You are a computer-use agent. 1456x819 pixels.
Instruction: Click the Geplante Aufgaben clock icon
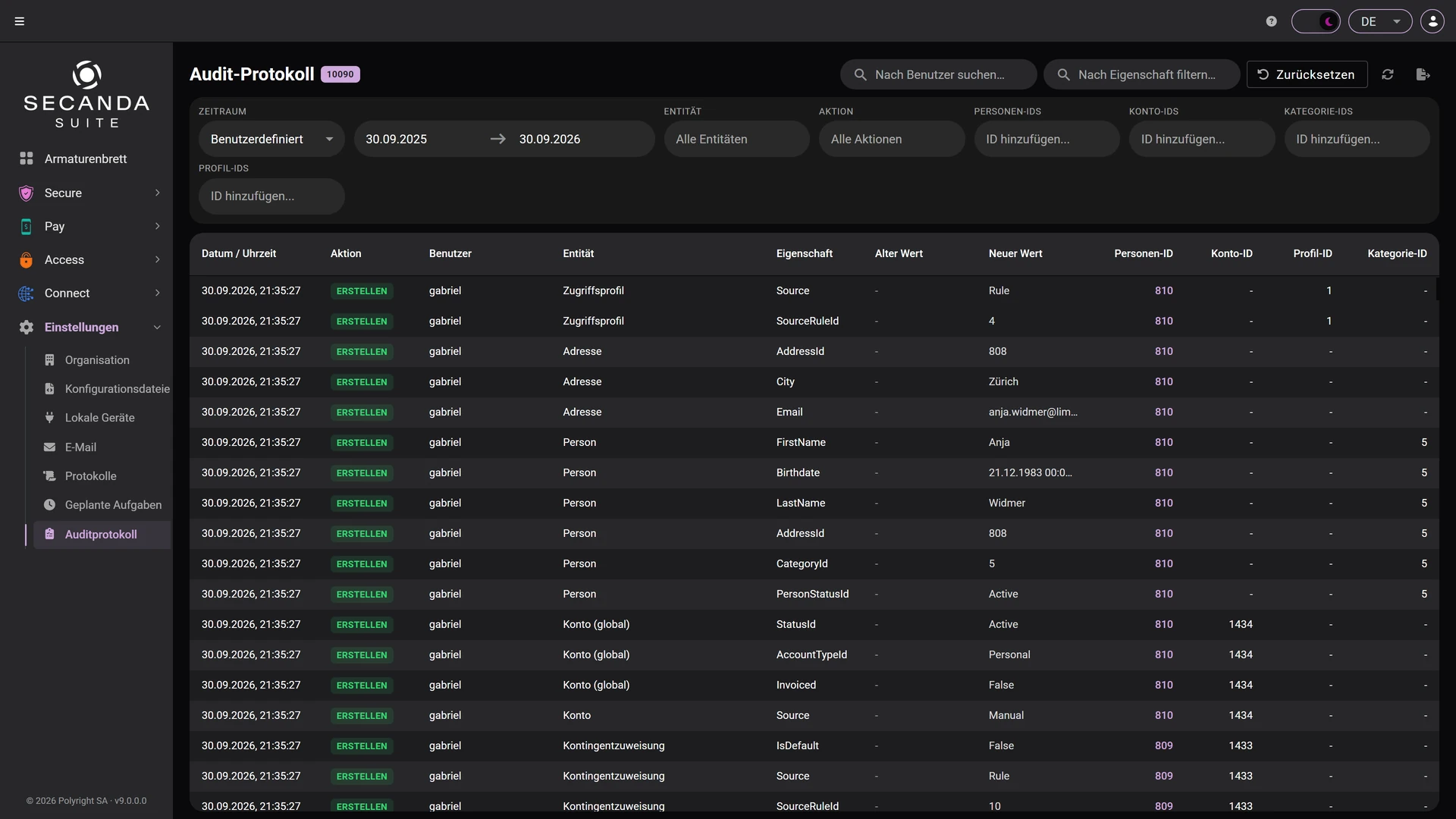(49, 505)
